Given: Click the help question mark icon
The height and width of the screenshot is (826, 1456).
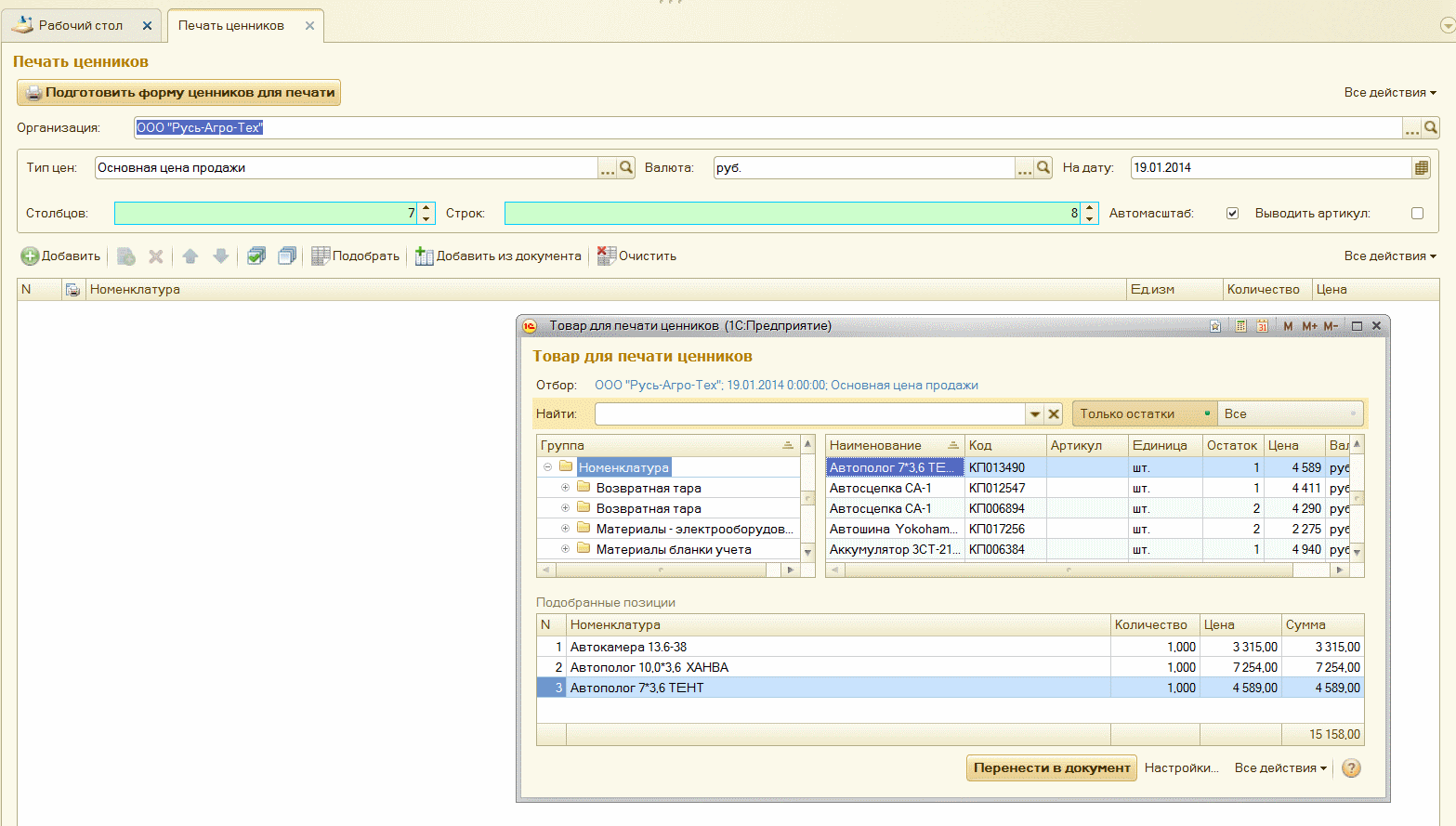Looking at the screenshot, I should (x=1352, y=768).
